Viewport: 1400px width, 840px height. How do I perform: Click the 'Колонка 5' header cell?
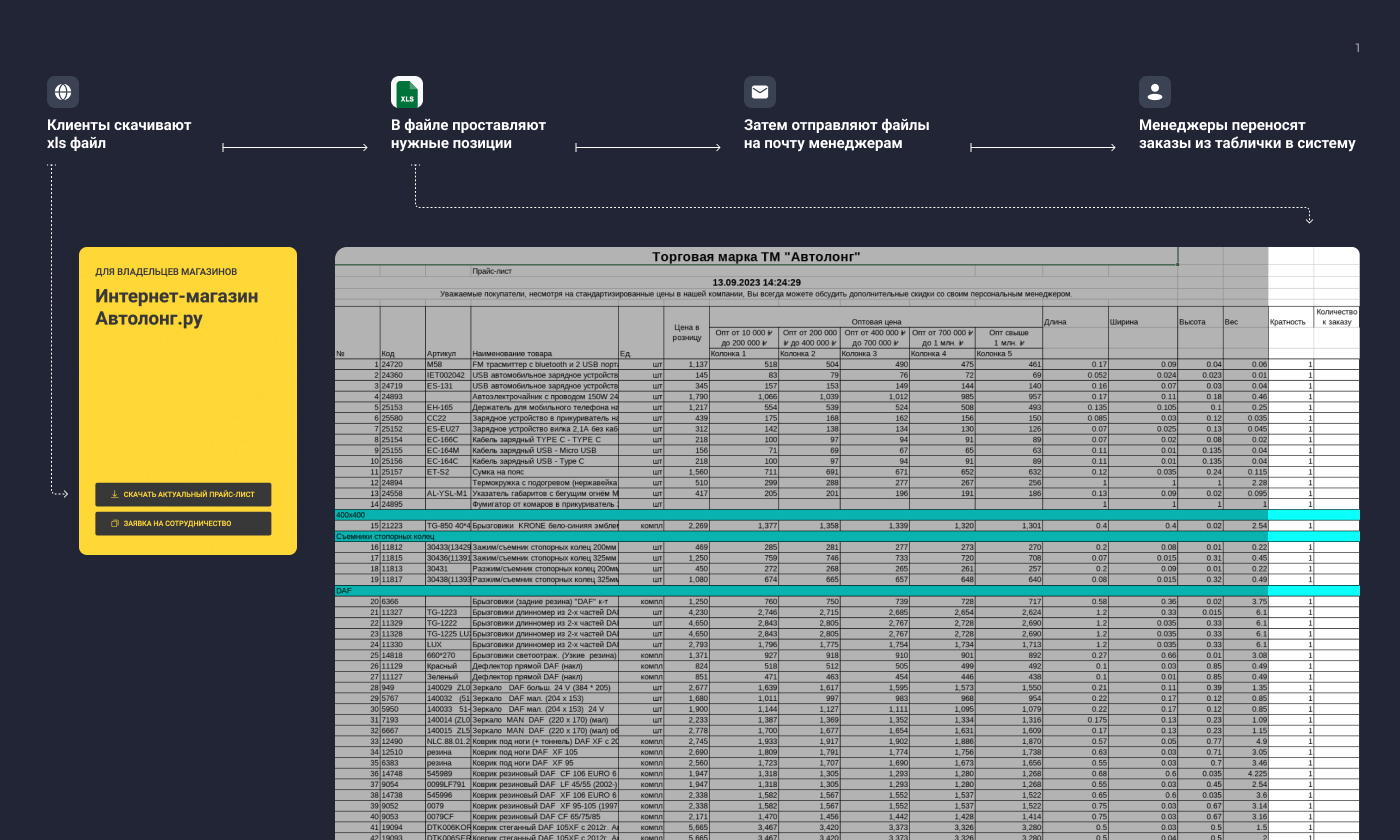pyautogui.click(x=1008, y=353)
